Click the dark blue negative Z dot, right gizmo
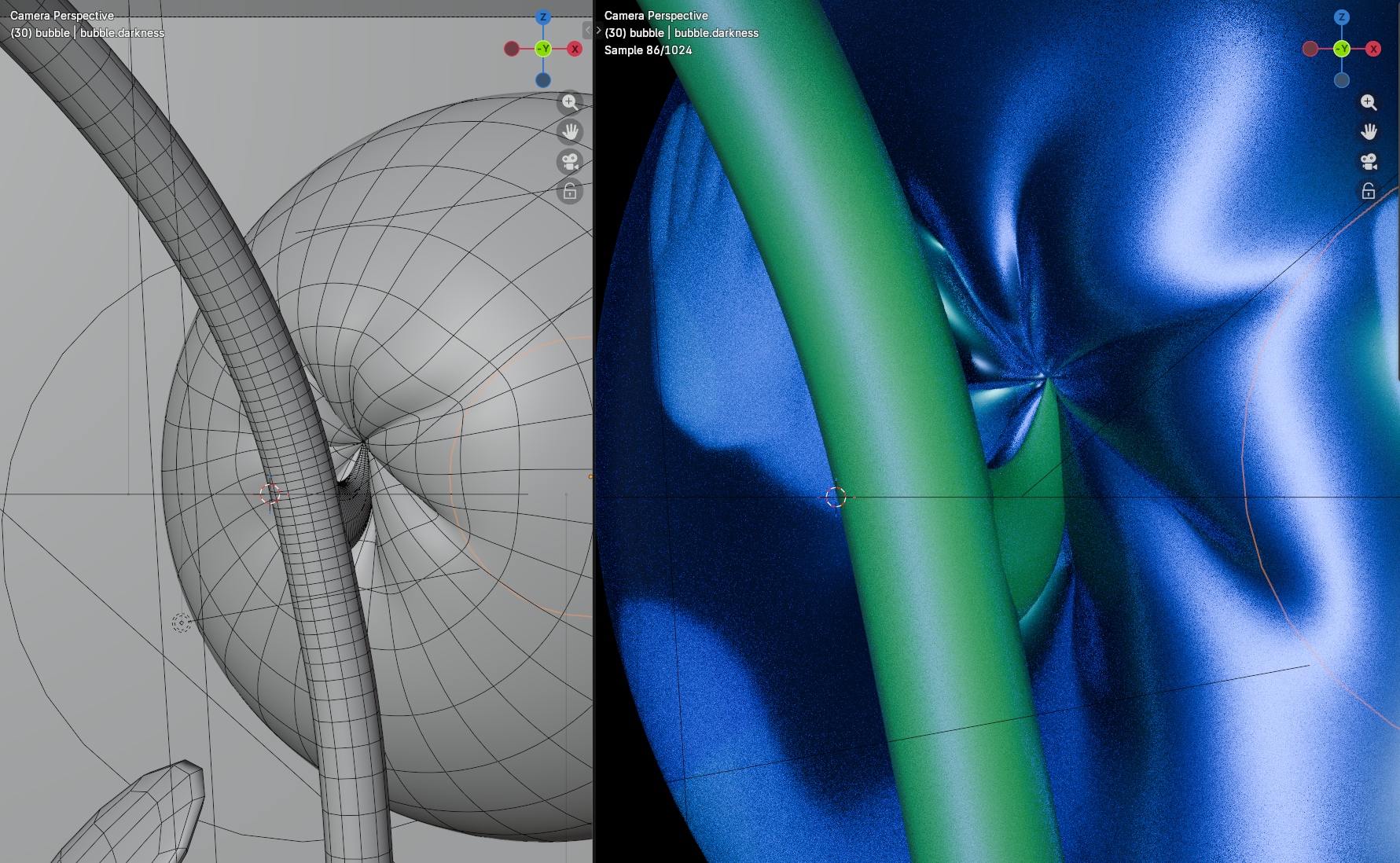This screenshot has width=1400, height=863. [1342, 80]
